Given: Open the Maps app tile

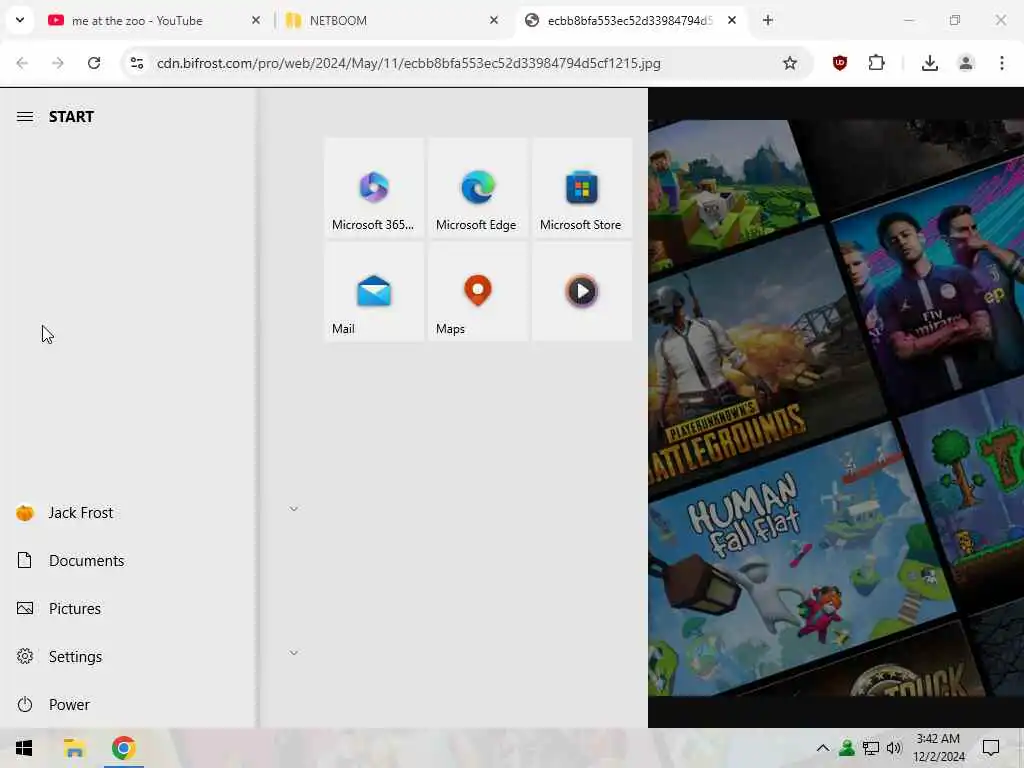Looking at the screenshot, I should [477, 291].
